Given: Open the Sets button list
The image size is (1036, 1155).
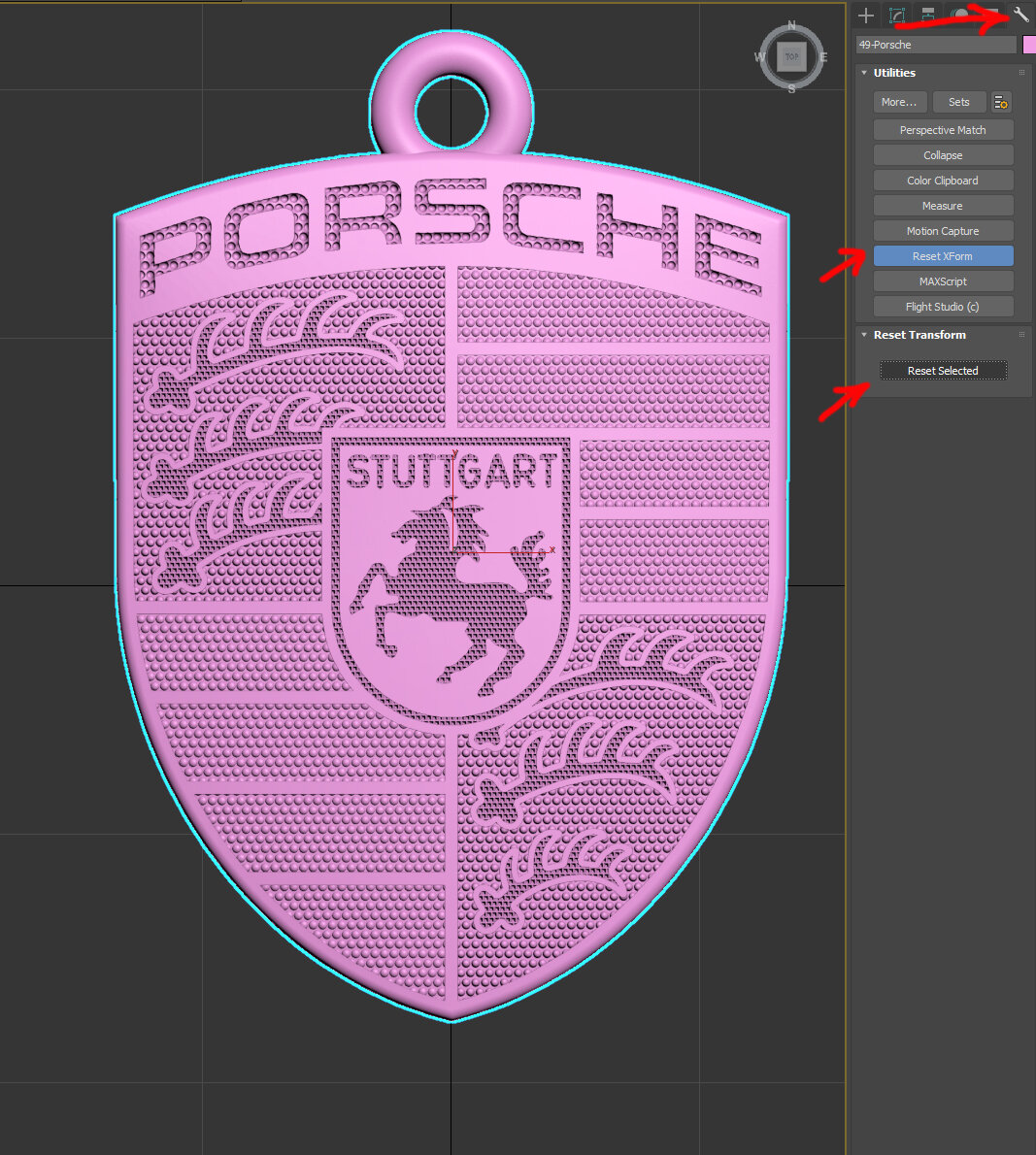Looking at the screenshot, I should (958, 102).
